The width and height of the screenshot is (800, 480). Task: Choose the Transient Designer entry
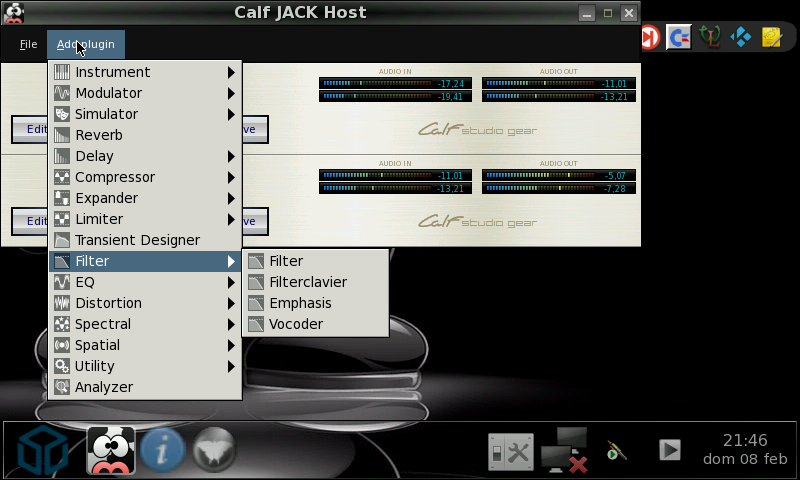pyautogui.click(x=145, y=240)
